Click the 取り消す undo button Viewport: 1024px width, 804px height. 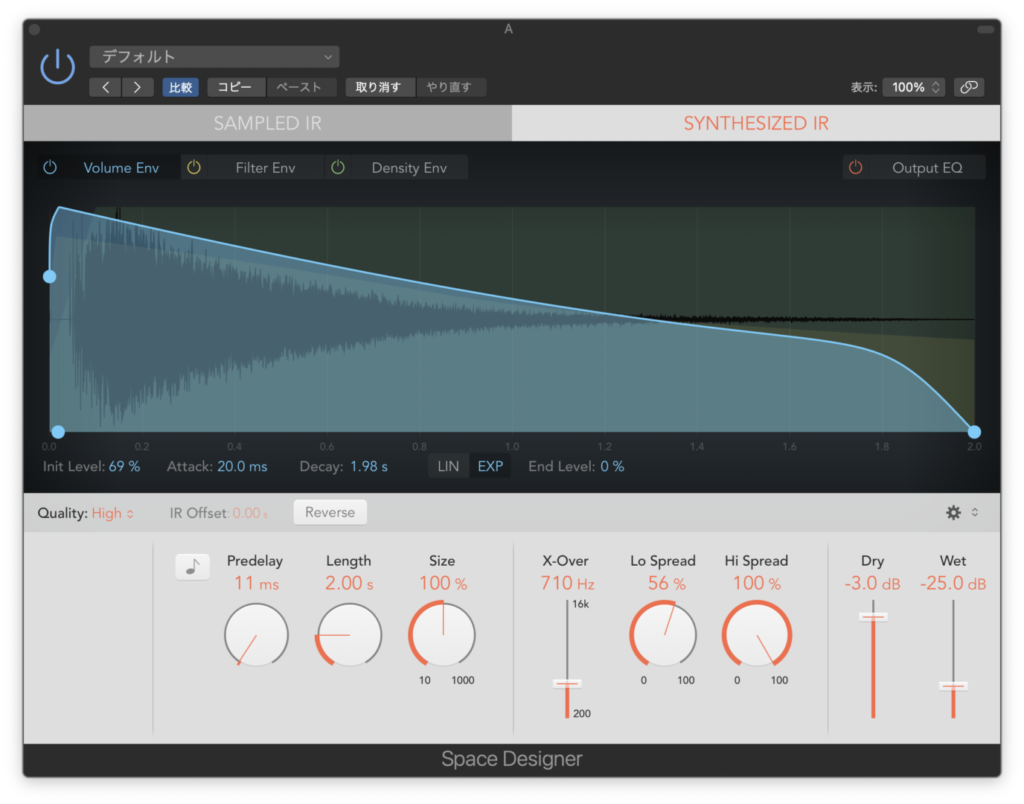(379, 87)
